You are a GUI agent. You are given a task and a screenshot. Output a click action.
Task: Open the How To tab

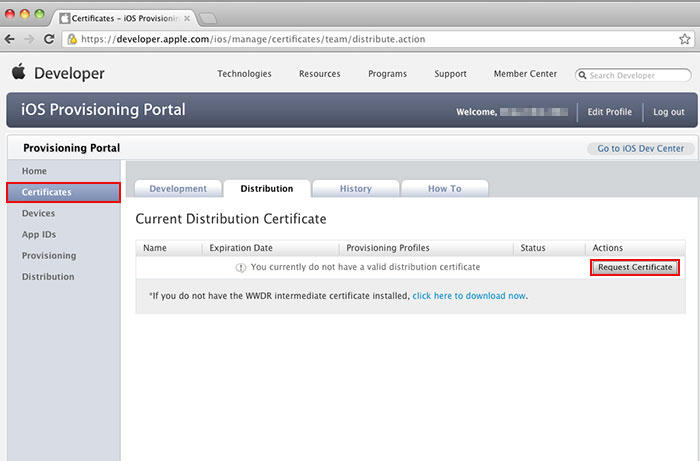click(445, 188)
